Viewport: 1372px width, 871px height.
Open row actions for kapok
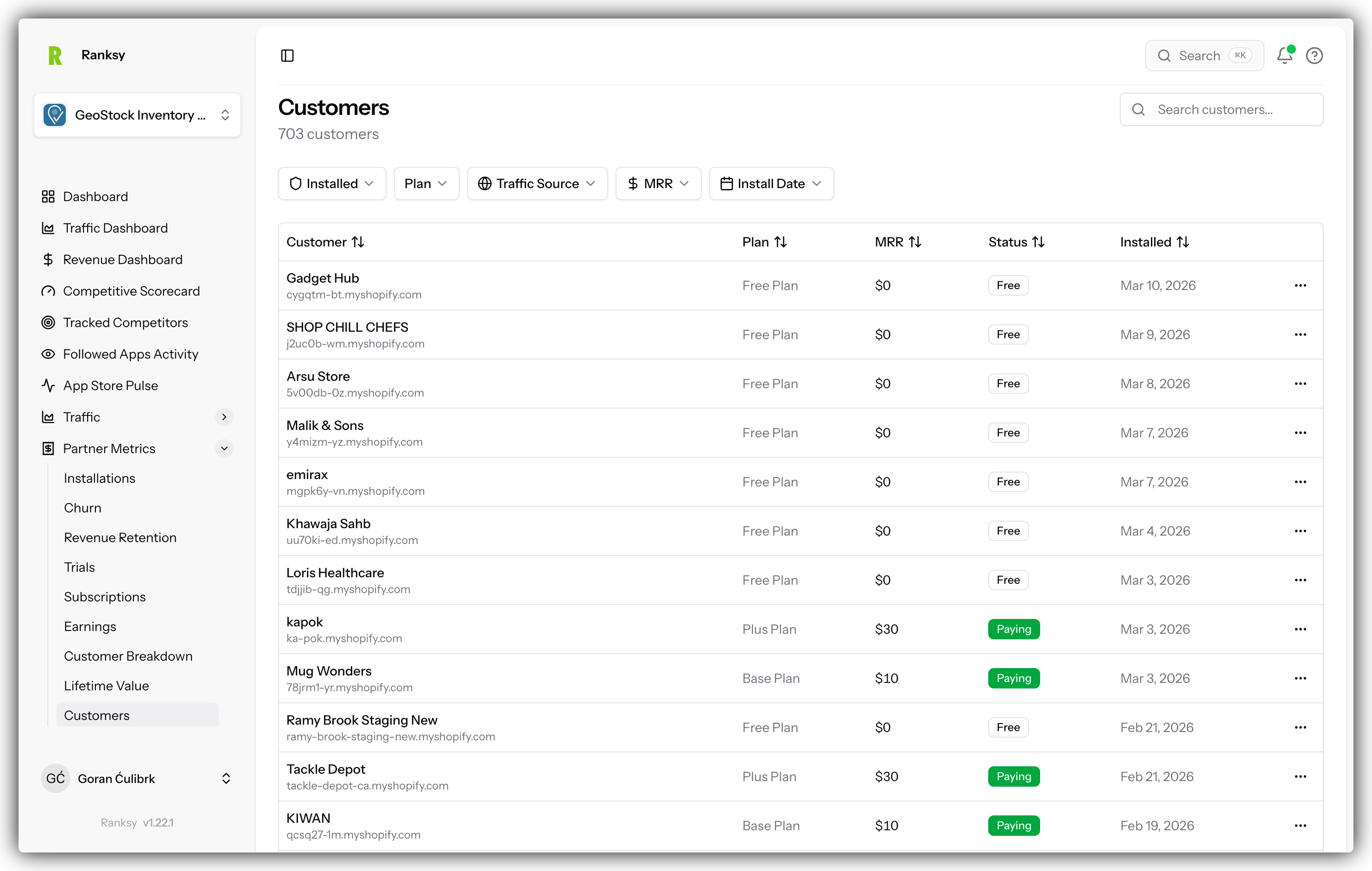coord(1300,629)
